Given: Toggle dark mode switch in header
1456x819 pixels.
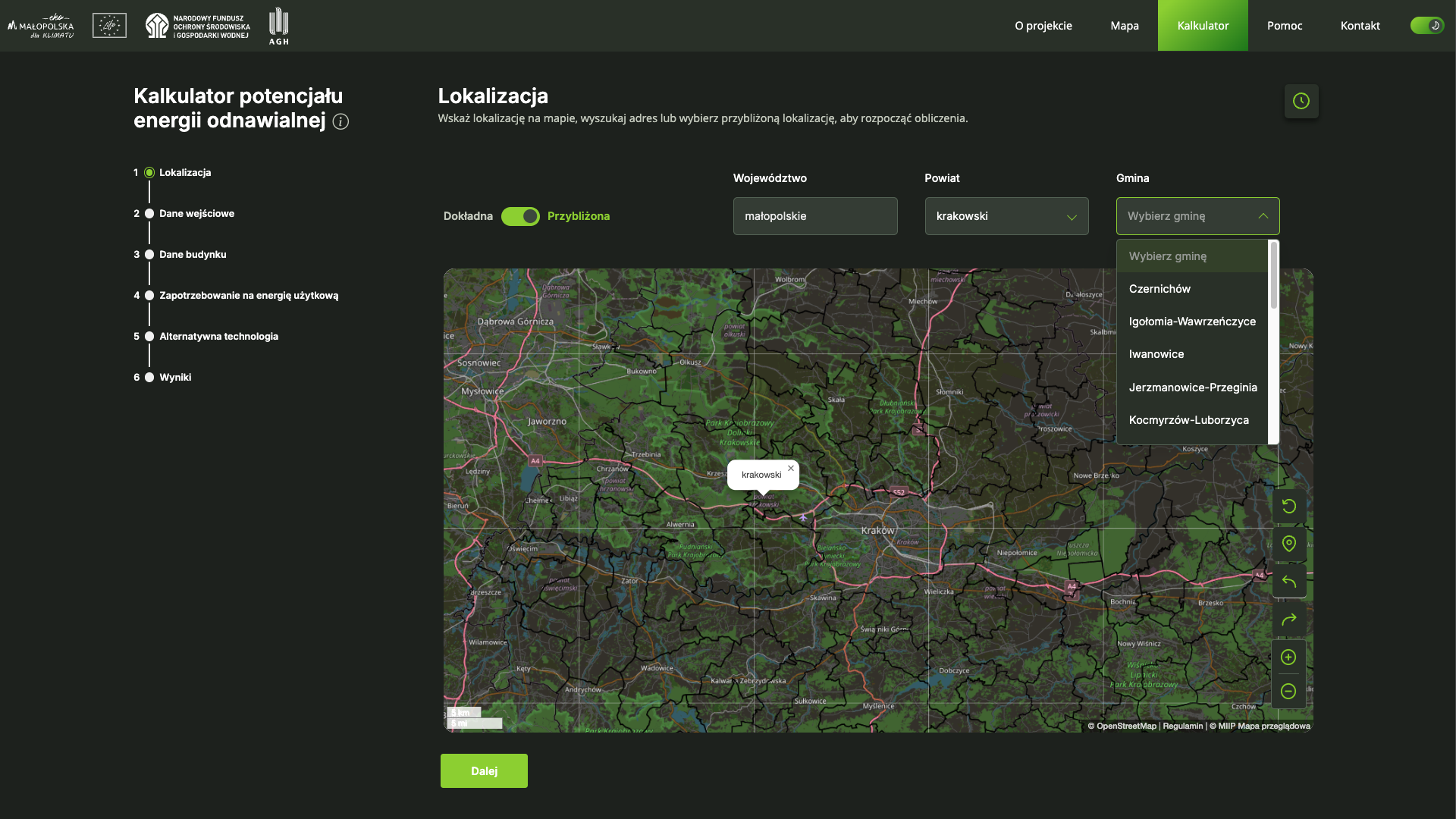Looking at the screenshot, I should click(1426, 26).
